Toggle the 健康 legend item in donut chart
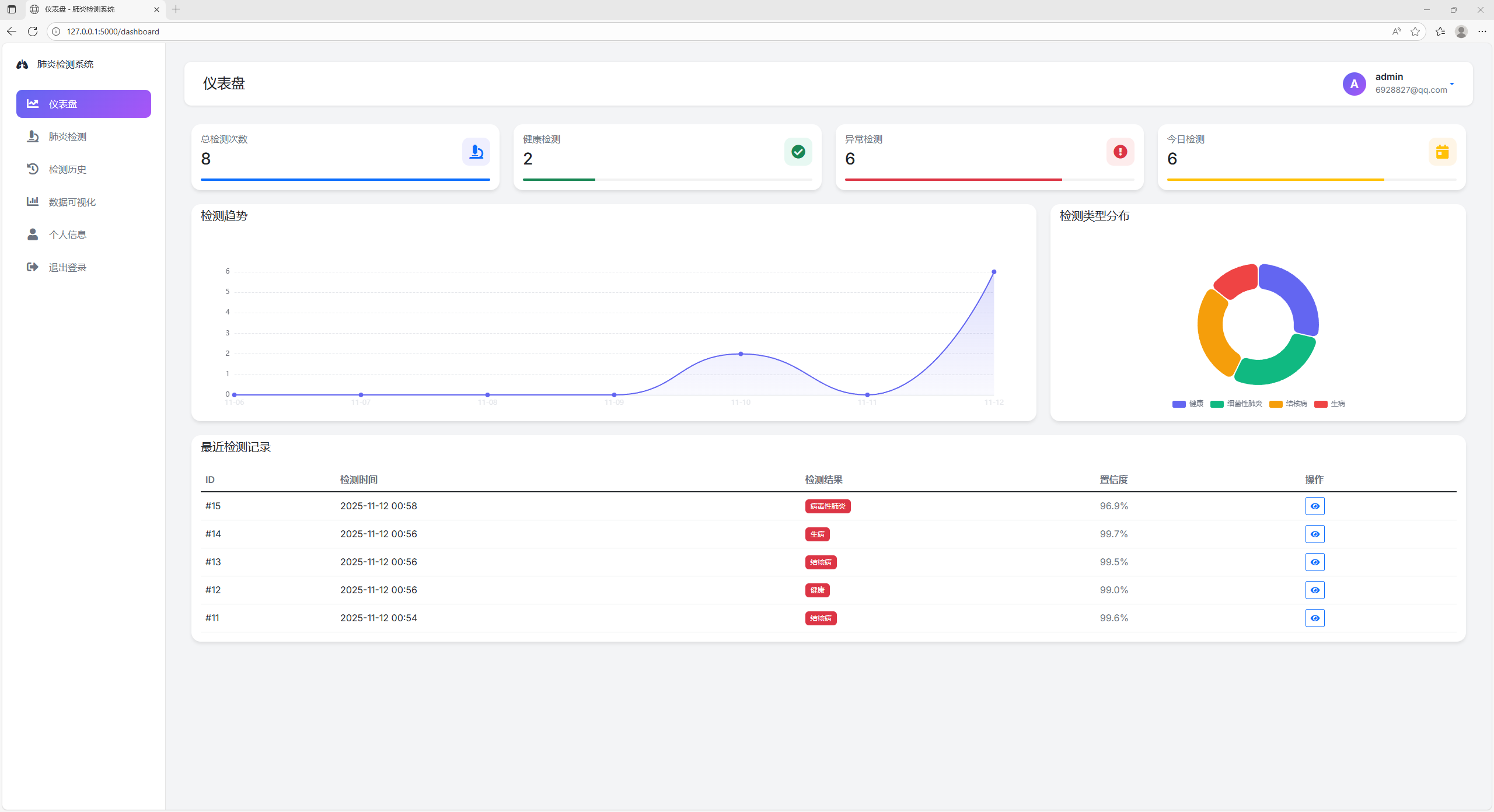 (1188, 404)
